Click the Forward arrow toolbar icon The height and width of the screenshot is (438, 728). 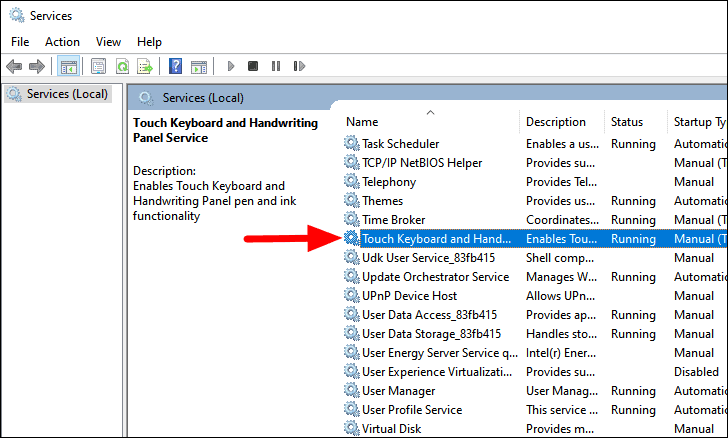coord(37,66)
